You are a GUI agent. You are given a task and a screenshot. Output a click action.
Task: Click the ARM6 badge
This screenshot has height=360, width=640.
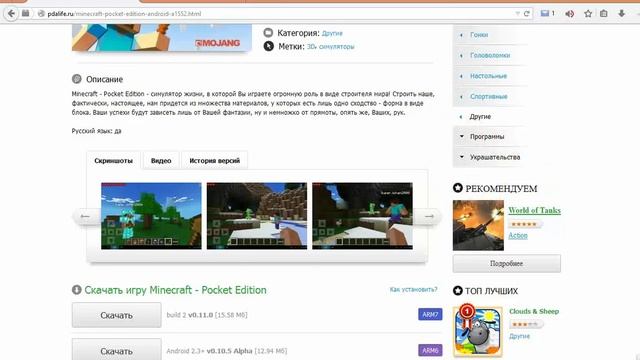tap(430, 350)
